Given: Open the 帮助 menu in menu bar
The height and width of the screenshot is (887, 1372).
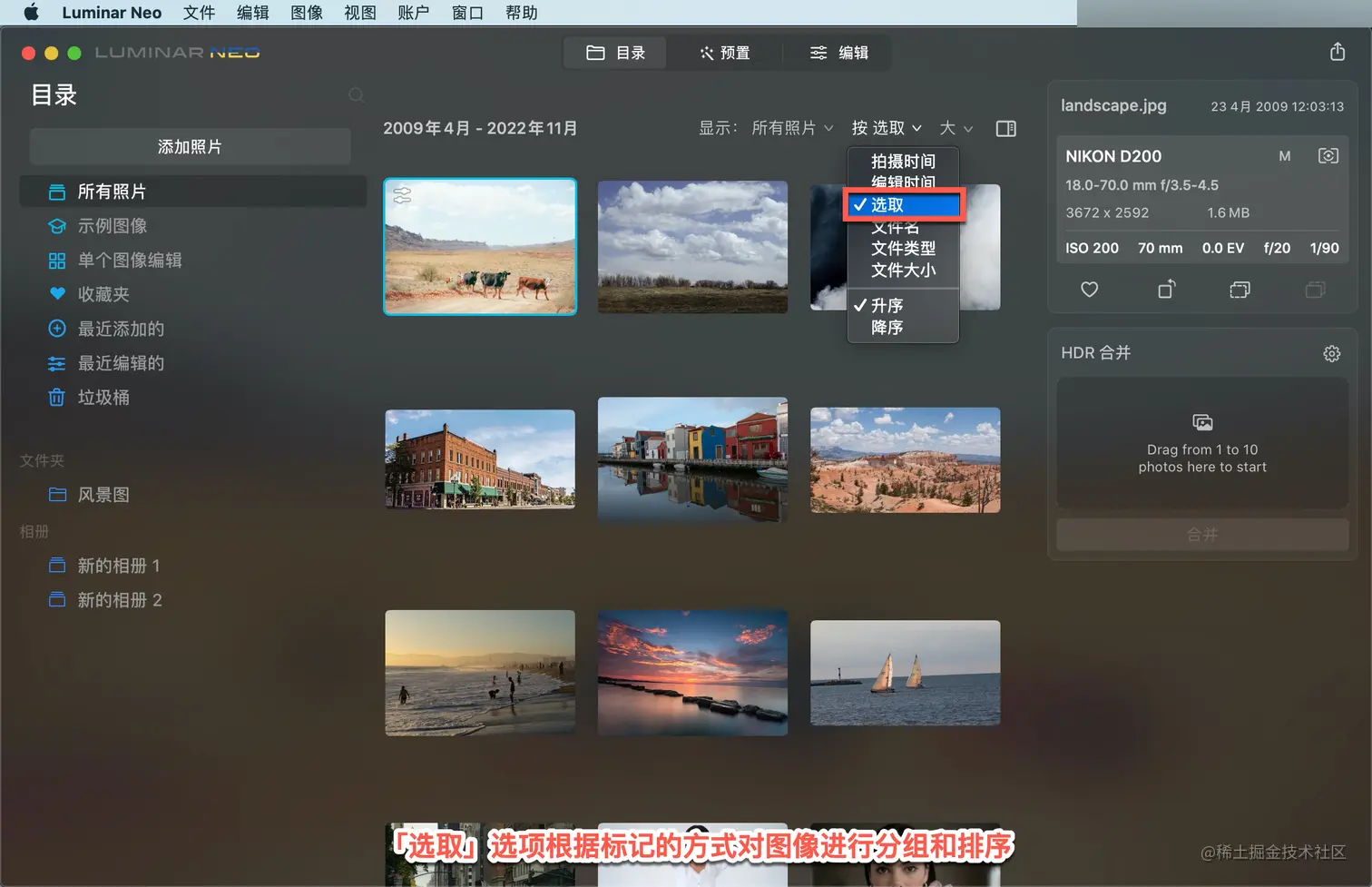Looking at the screenshot, I should (522, 13).
